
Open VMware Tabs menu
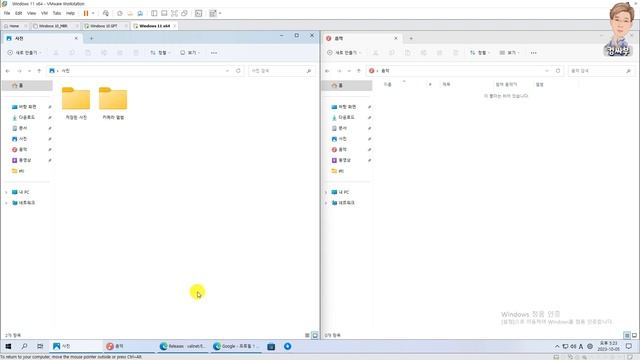[x=57, y=13]
